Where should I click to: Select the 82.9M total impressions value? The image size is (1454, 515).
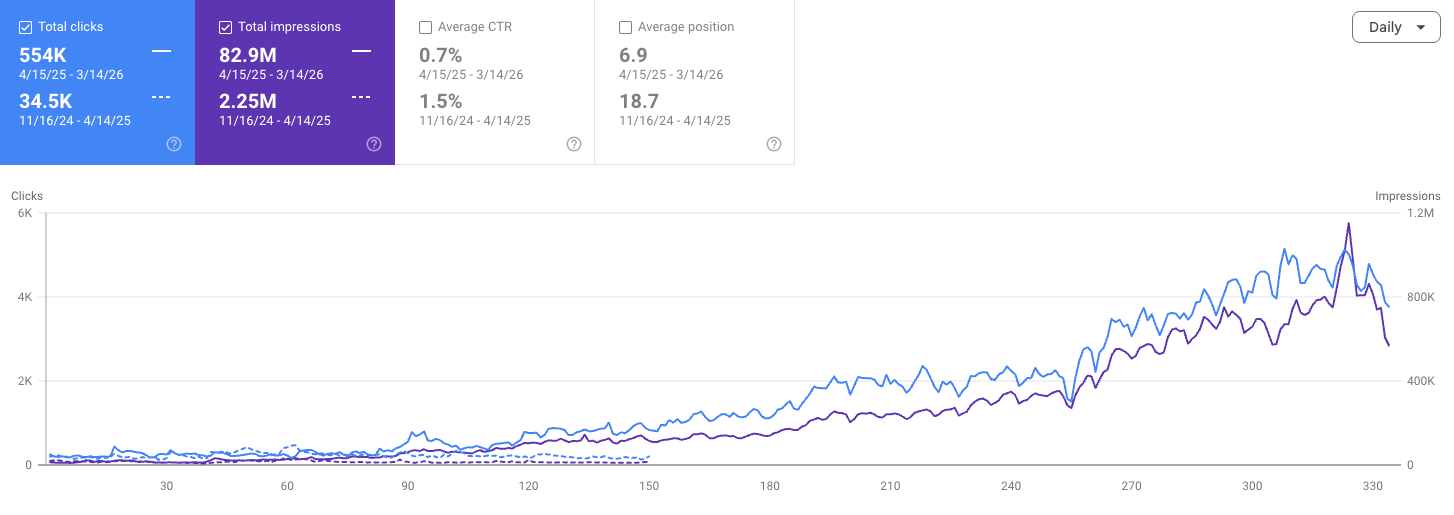[x=250, y=55]
